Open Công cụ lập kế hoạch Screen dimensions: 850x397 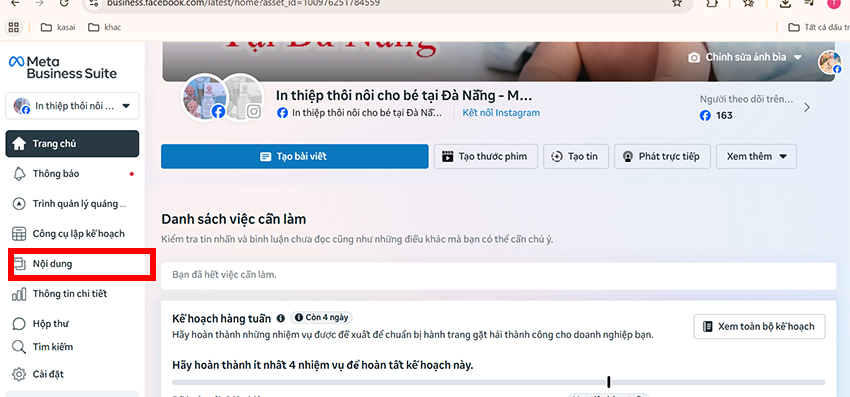pyautogui.click(x=72, y=234)
